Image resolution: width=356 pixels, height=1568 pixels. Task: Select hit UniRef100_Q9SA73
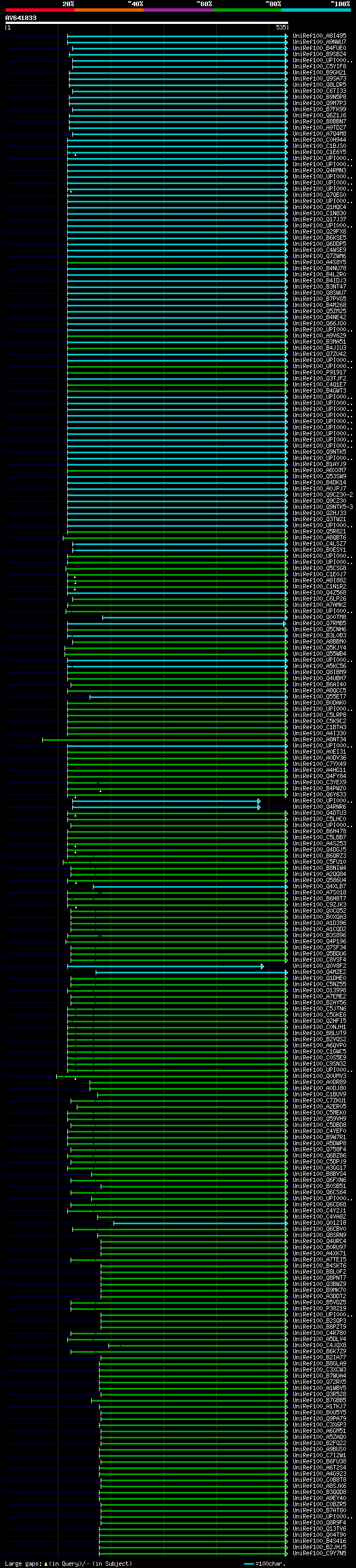pyautogui.click(x=319, y=78)
